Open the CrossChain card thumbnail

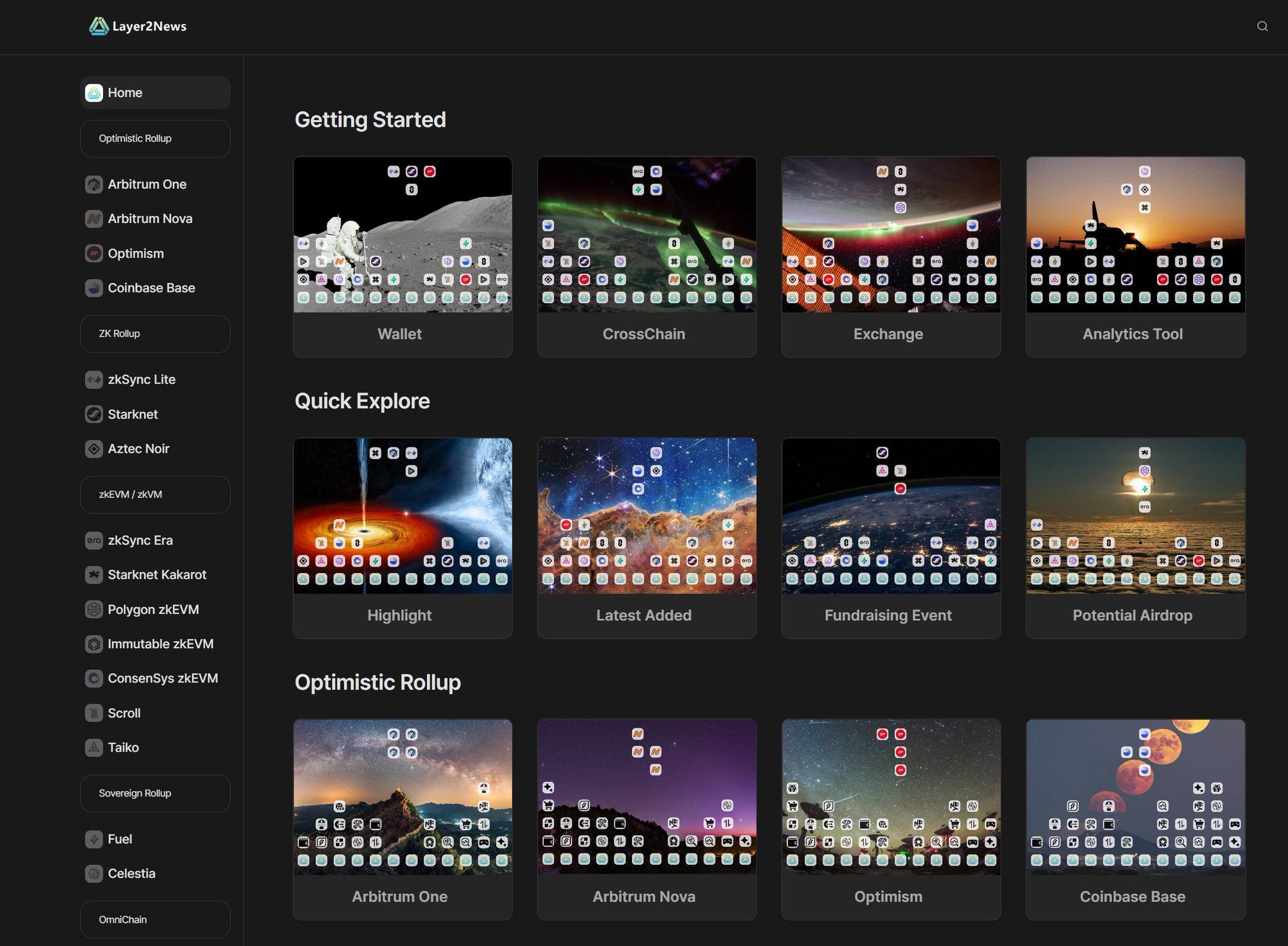pyautogui.click(x=647, y=235)
